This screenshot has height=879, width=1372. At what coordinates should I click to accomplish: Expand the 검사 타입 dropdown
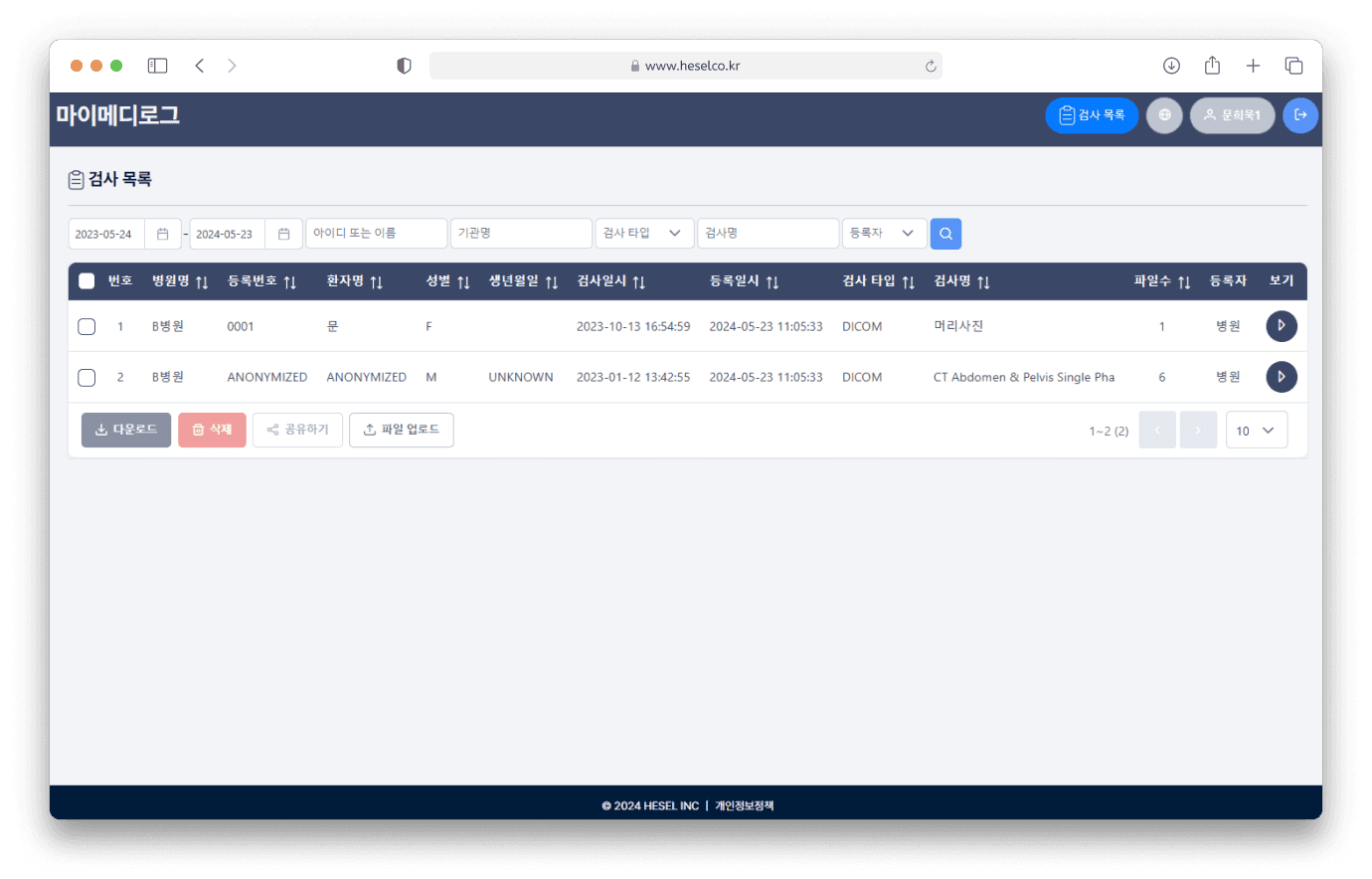pos(644,234)
